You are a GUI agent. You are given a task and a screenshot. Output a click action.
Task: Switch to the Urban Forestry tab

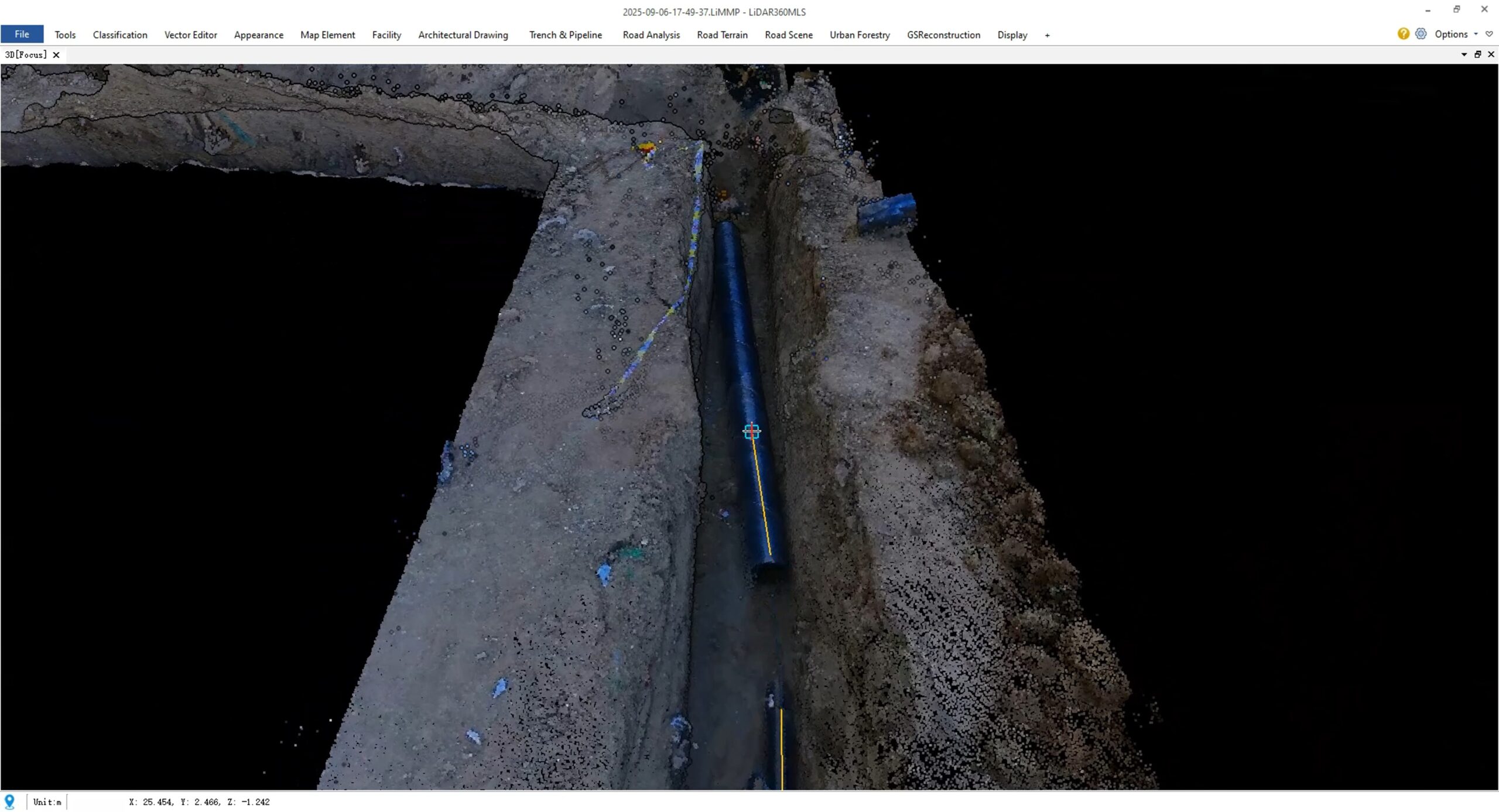(x=860, y=35)
